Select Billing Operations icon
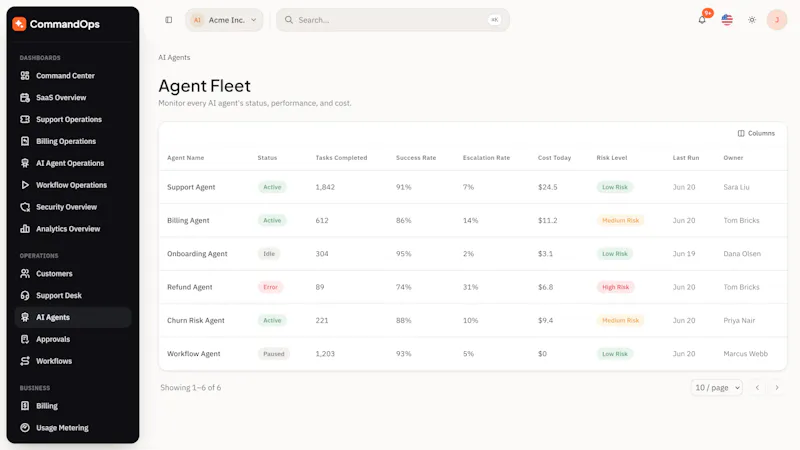Screen dimensions: 800x450 click(x=24, y=141)
